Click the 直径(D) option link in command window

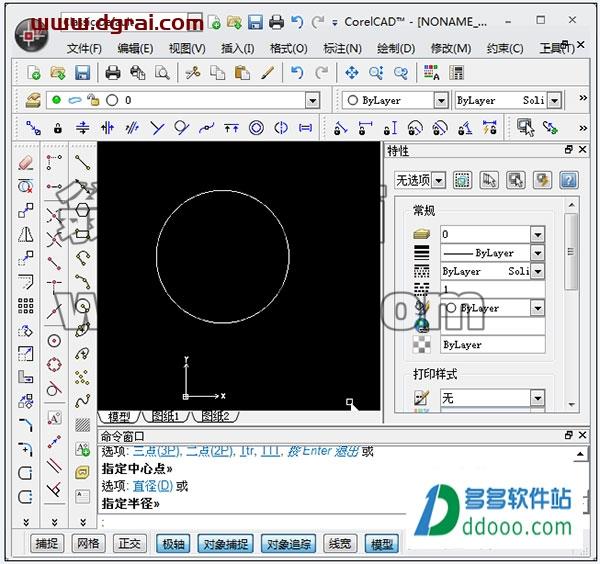(153, 486)
